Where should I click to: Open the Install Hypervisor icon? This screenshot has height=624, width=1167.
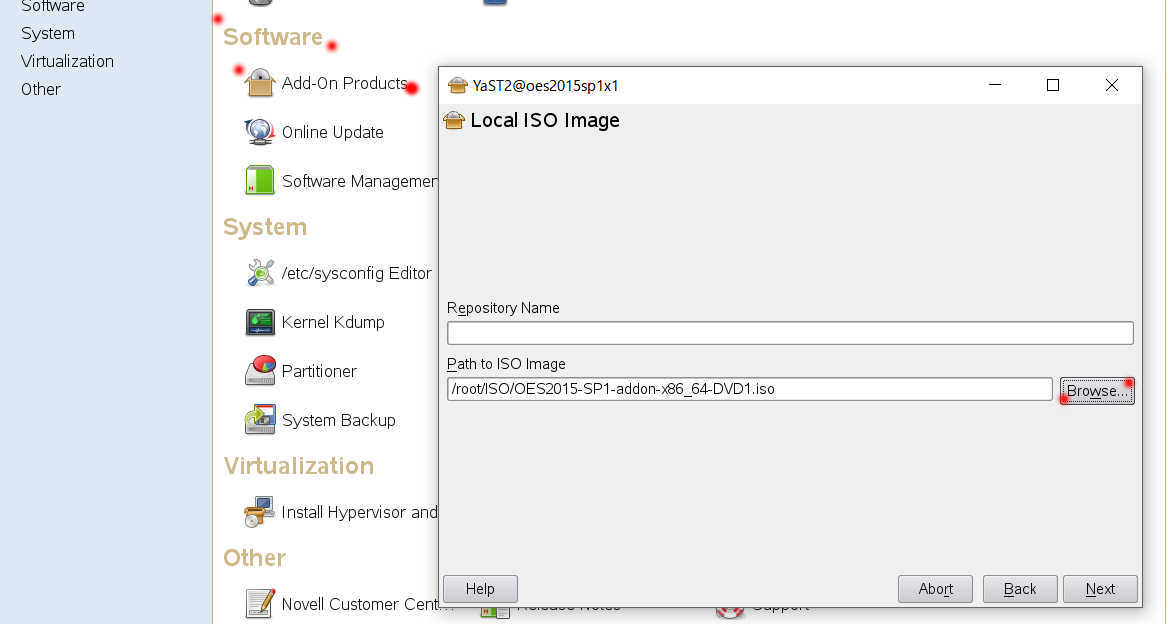(260, 512)
